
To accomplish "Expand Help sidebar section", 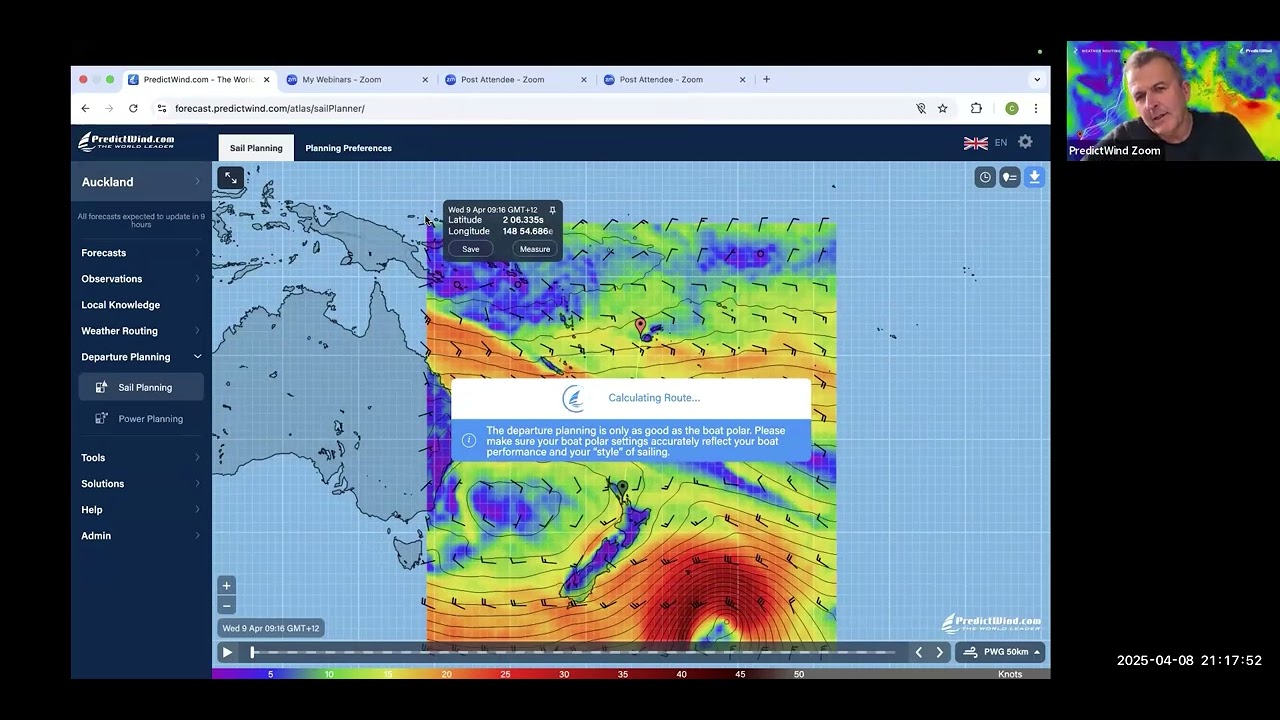I will pyautogui.click(x=141, y=510).
